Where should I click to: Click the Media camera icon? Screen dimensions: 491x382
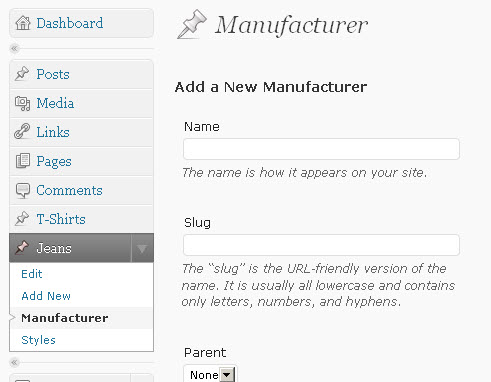22,103
